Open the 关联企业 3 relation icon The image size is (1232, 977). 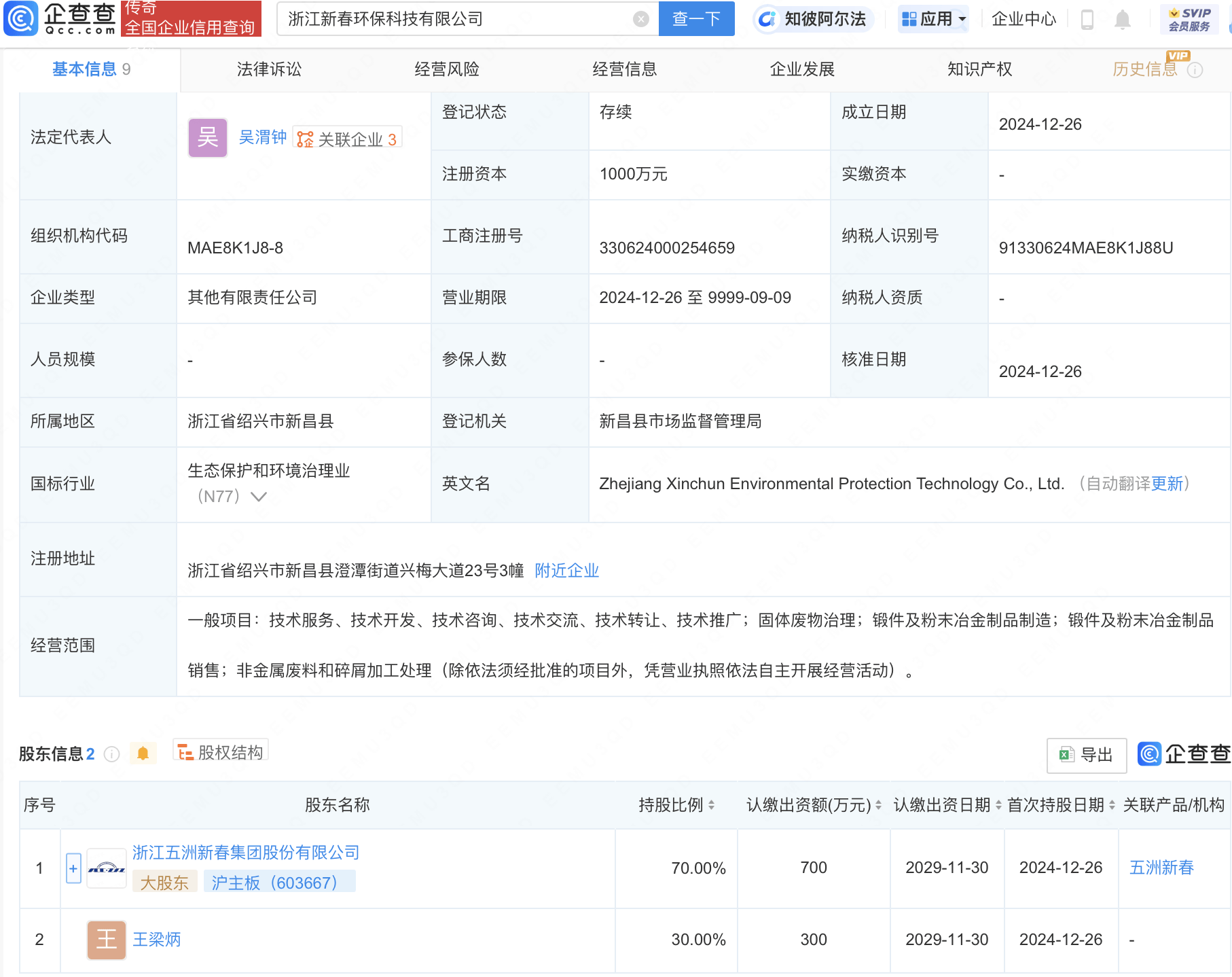(348, 139)
